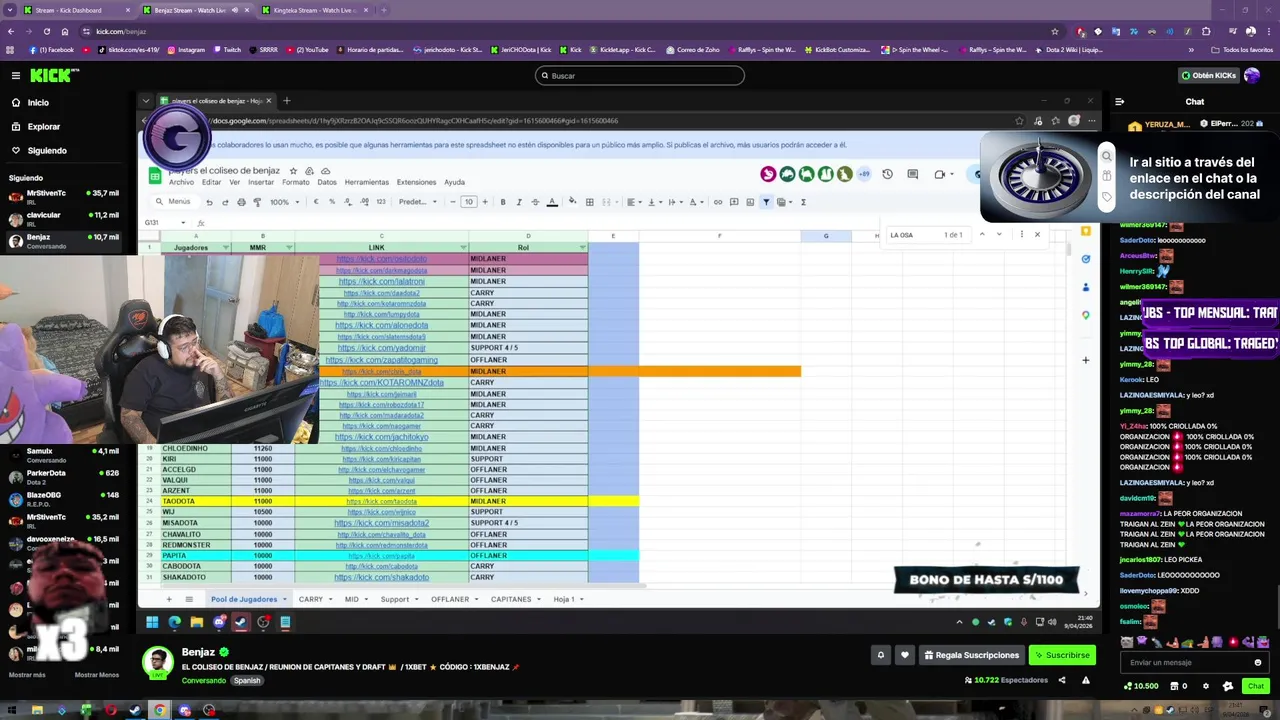The width and height of the screenshot is (1280, 720).
Task: Click the green KICK logo
Action: [52, 75]
